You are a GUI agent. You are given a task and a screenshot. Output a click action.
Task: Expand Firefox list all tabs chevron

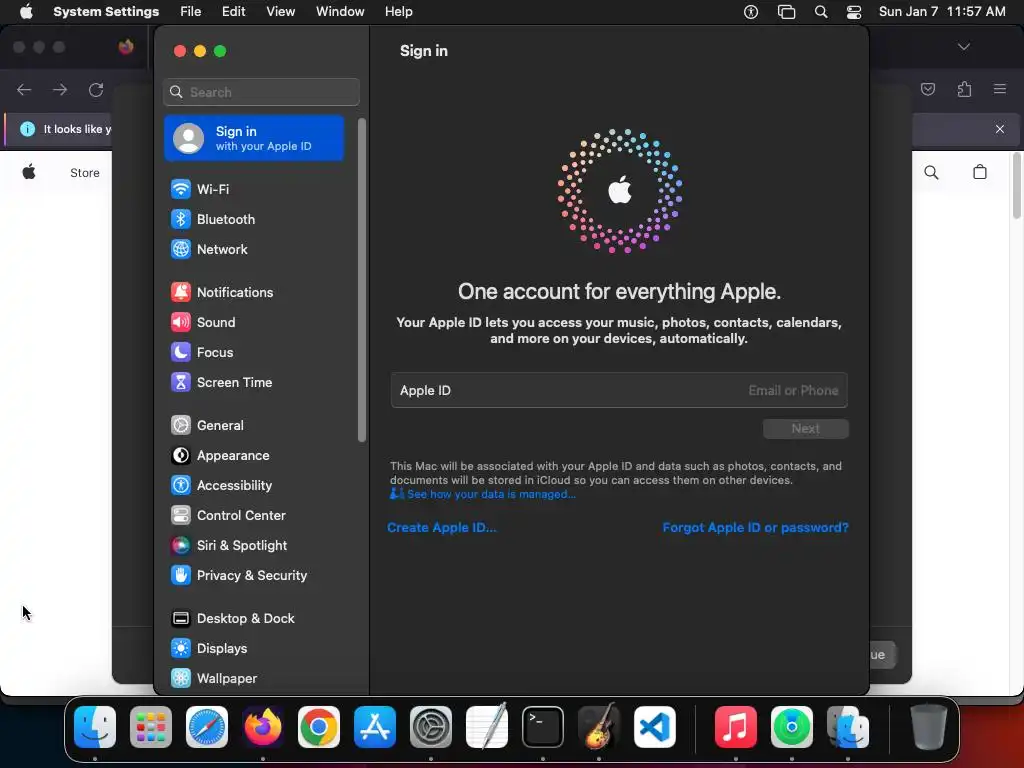pos(964,46)
